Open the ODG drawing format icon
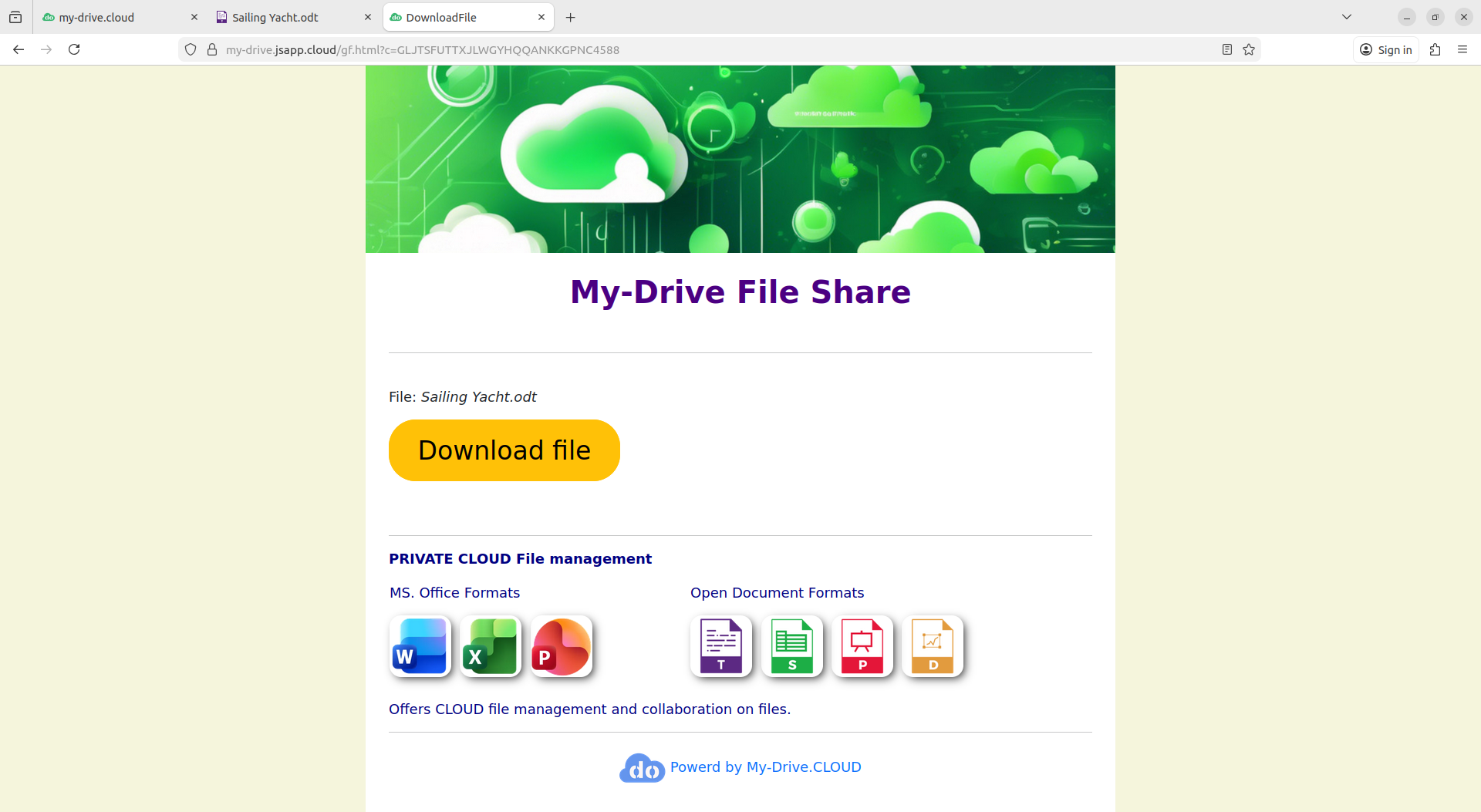 pyautogui.click(x=933, y=646)
